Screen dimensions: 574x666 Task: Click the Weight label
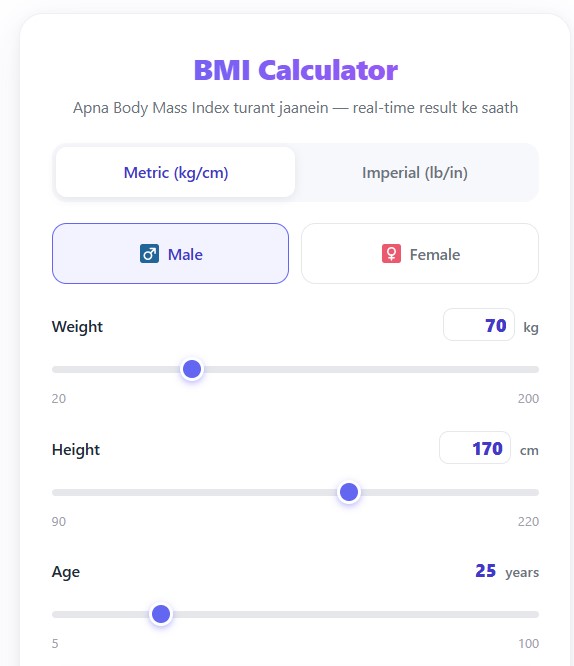77,327
